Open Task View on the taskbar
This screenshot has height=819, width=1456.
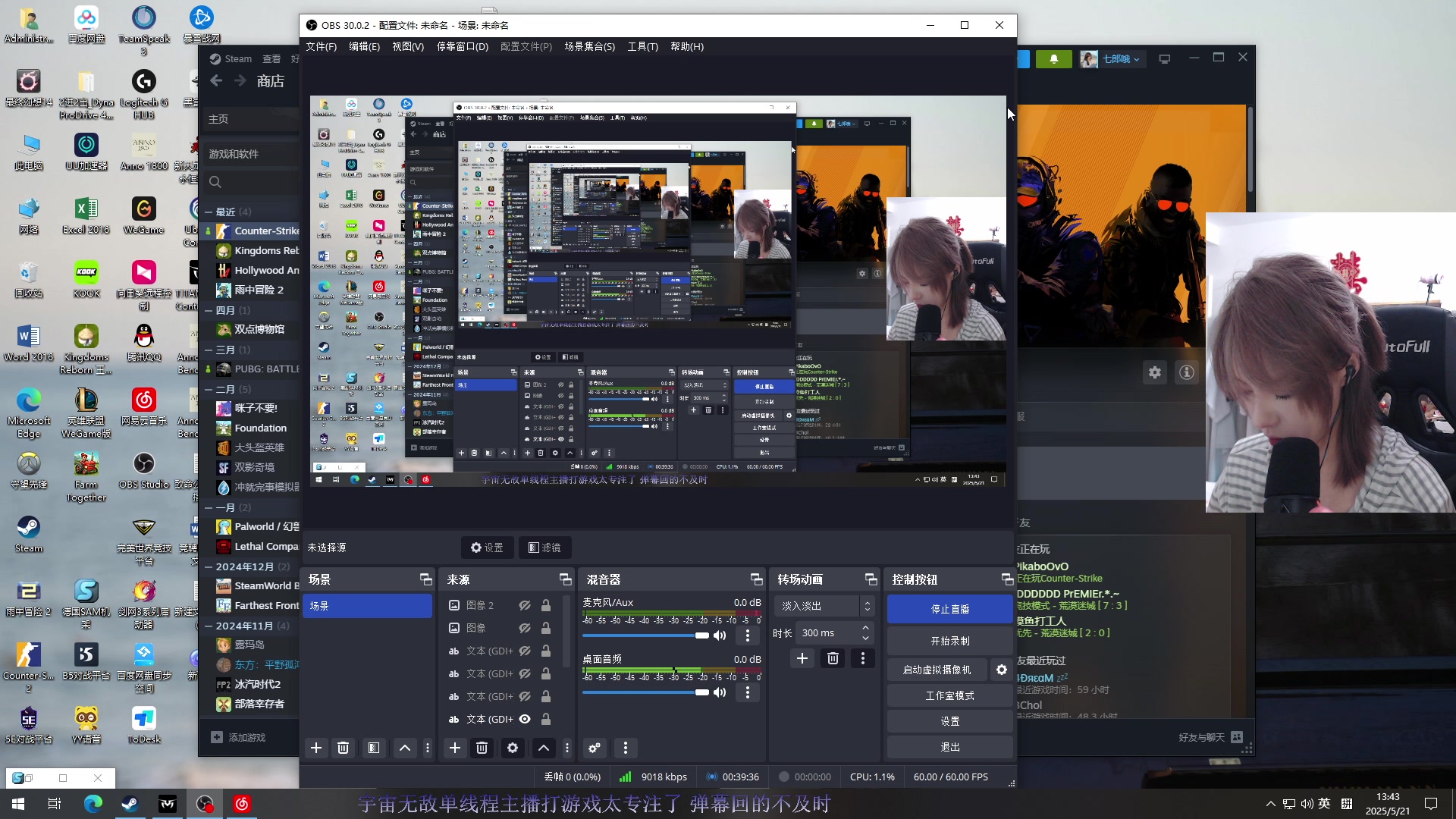click(55, 804)
